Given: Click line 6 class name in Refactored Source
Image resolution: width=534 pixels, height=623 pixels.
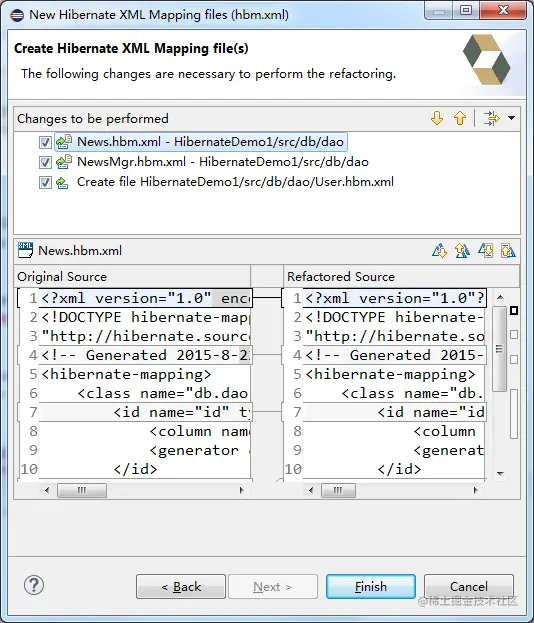Looking at the screenshot, I should [412, 393].
